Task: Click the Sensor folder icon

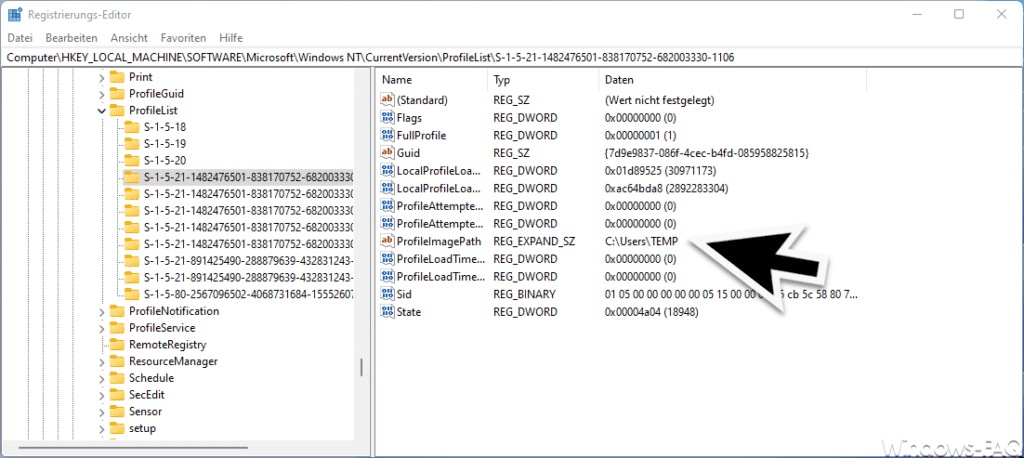Action: coord(117,412)
